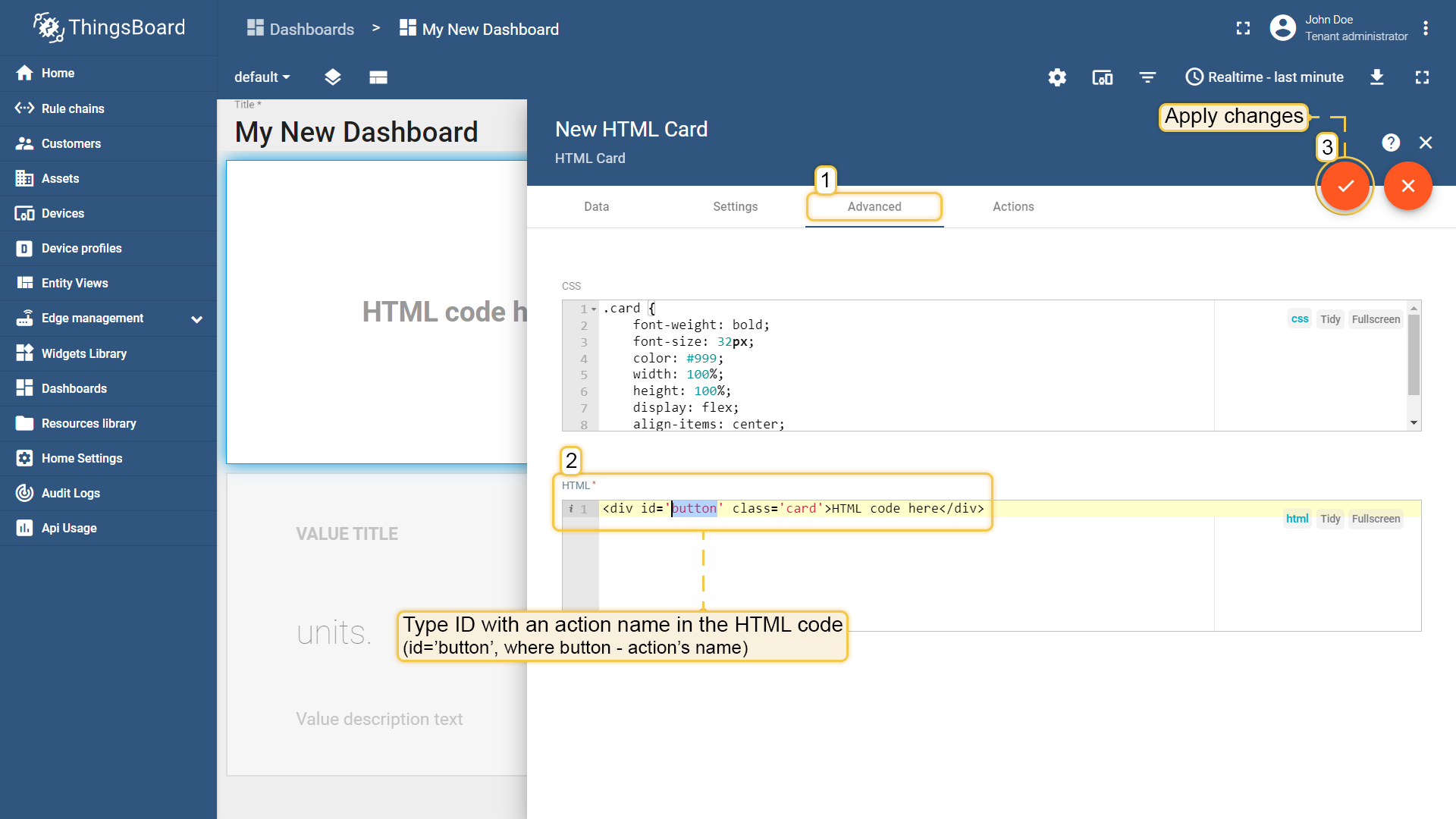Open dashboard settings gear

1057,77
